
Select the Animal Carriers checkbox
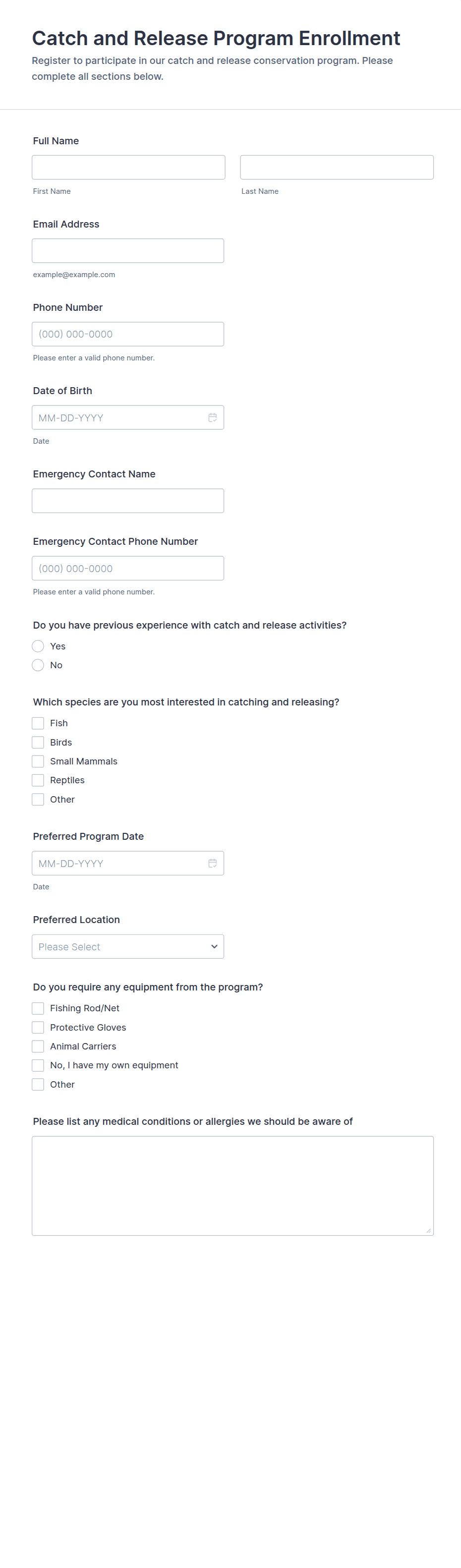point(38,1046)
